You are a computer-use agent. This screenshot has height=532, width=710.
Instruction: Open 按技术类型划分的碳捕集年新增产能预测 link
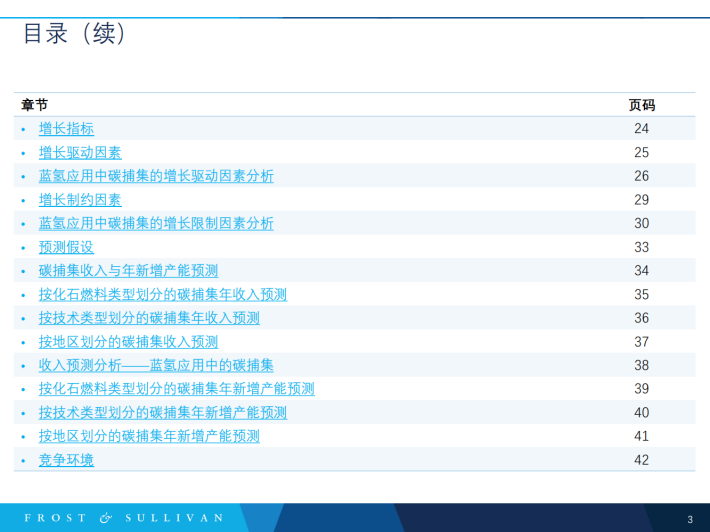tap(163, 413)
